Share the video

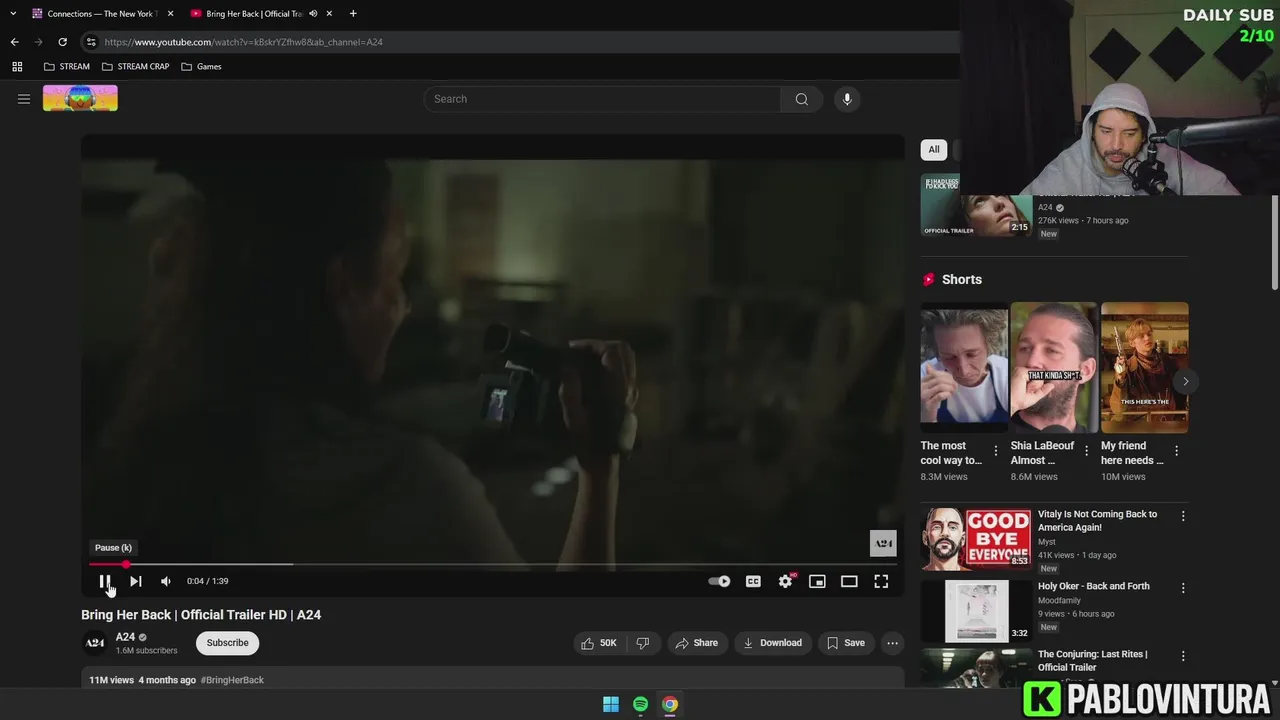click(695, 643)
